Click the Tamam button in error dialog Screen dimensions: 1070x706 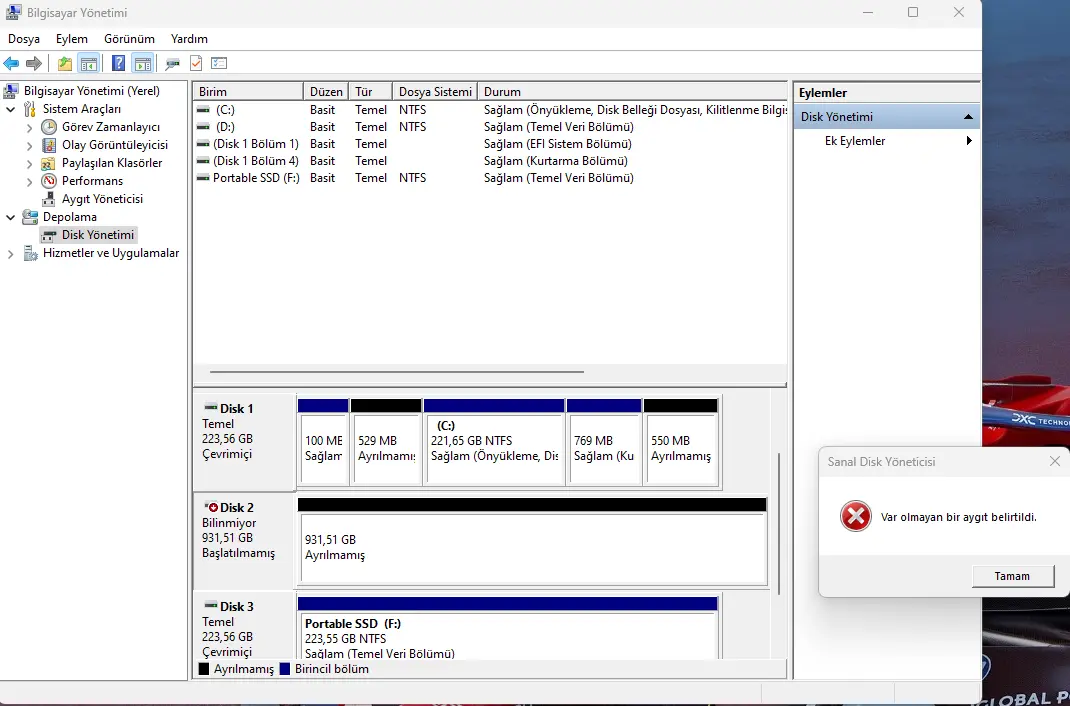[1011, 576]
